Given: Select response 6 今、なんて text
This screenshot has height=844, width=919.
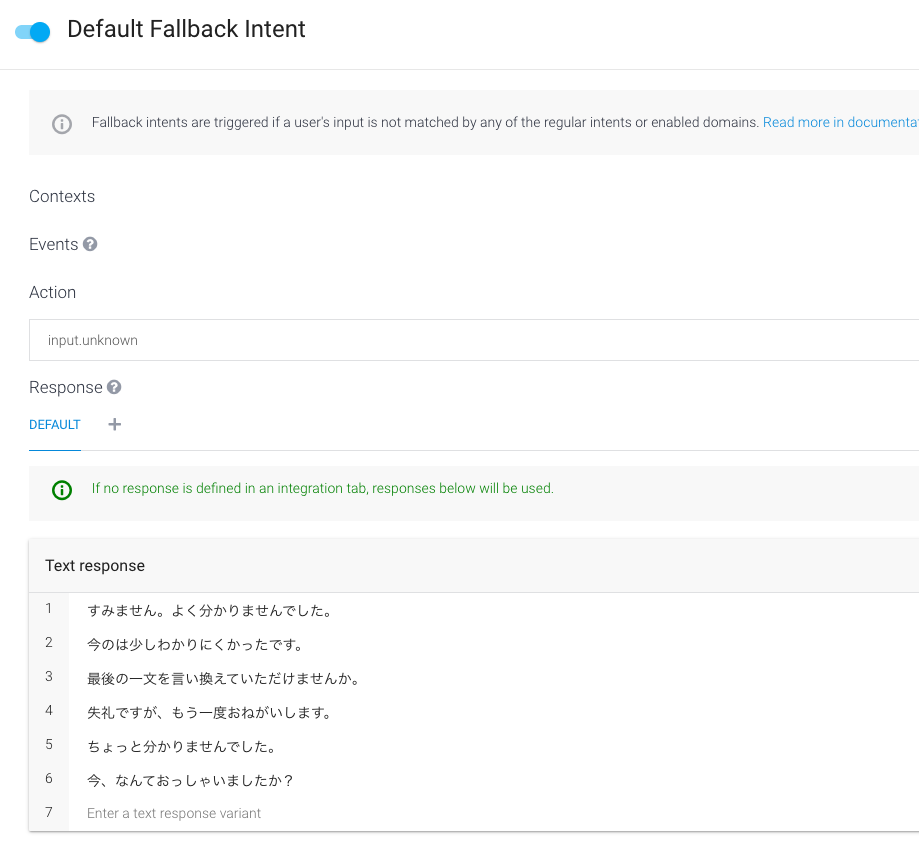Looking at the screenshot, I should tap(189, 780).
